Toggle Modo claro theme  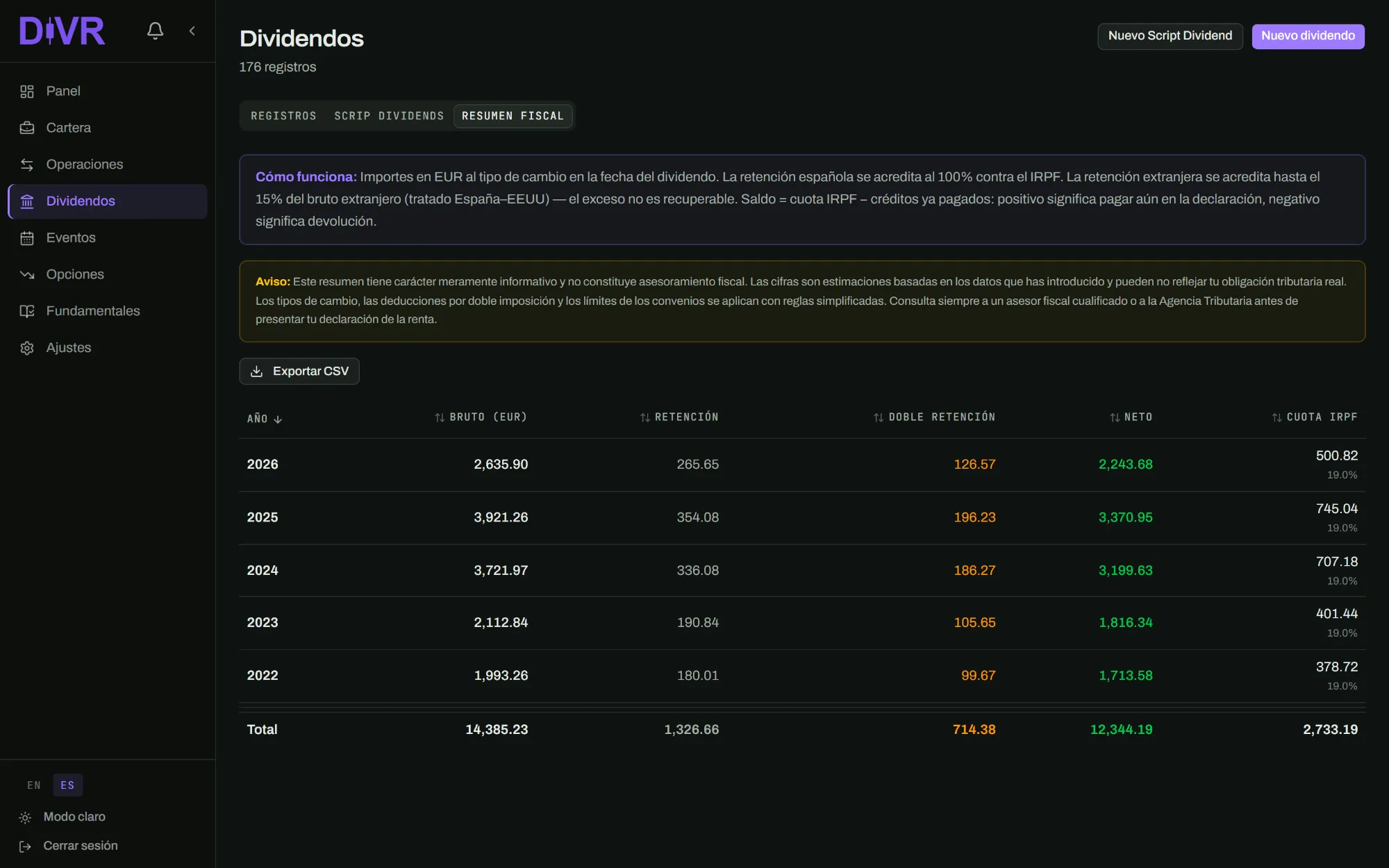coord(74,817)
